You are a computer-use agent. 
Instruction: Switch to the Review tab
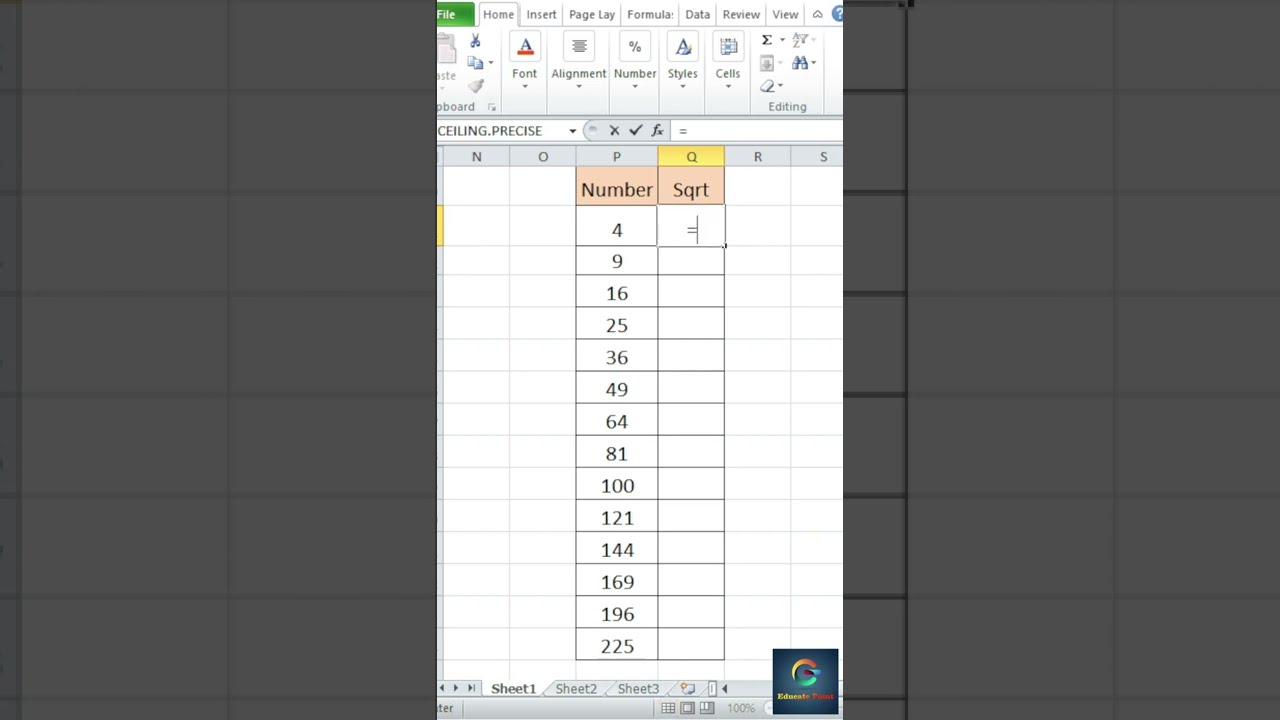[x=741, y=14]
